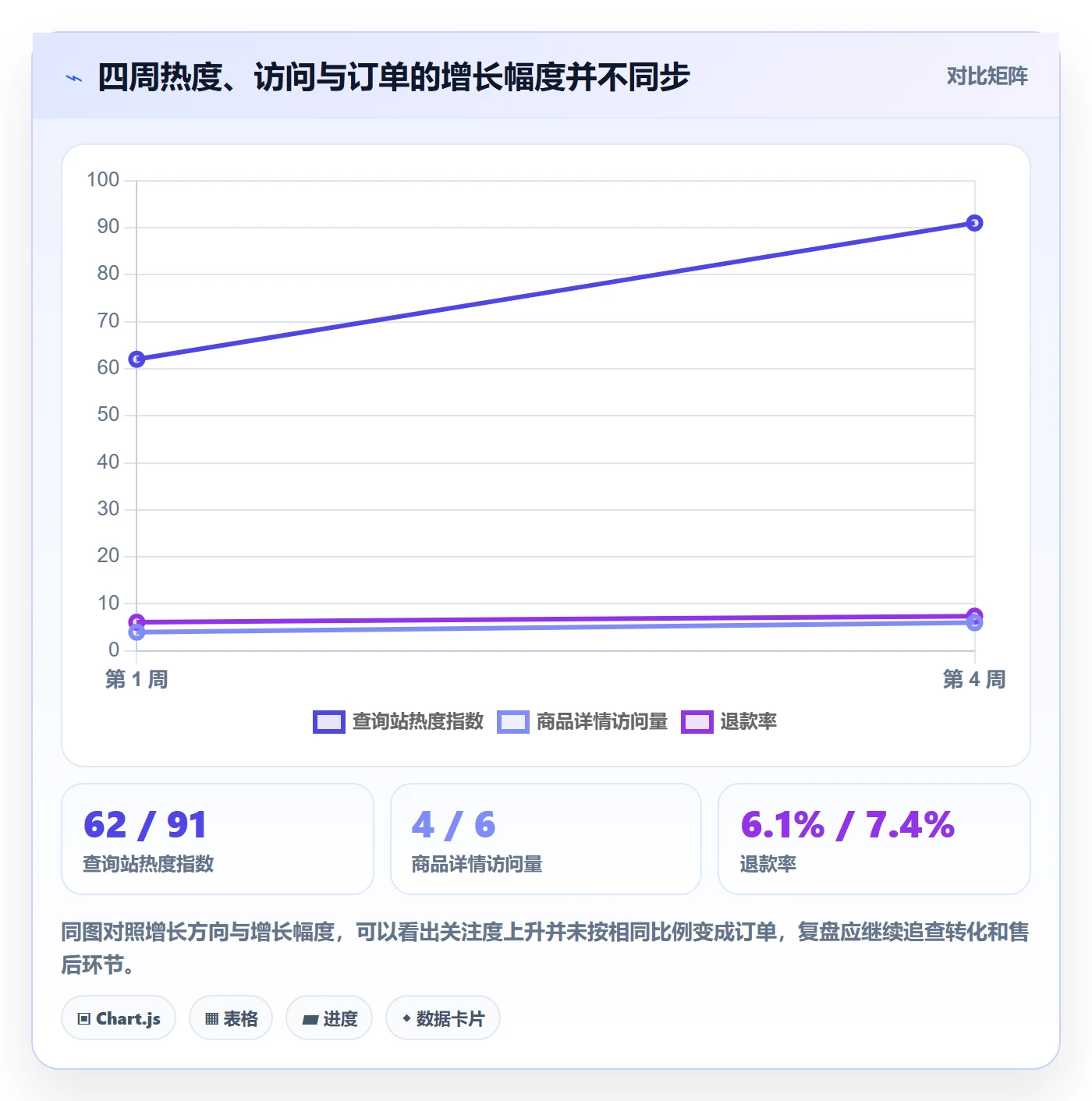The height and width of the screenshot is (1101, 1092).
Task: Click the 查询站热度指数 caption under 62 / 91
Action: pyautogui.click(x=148, y=864)
